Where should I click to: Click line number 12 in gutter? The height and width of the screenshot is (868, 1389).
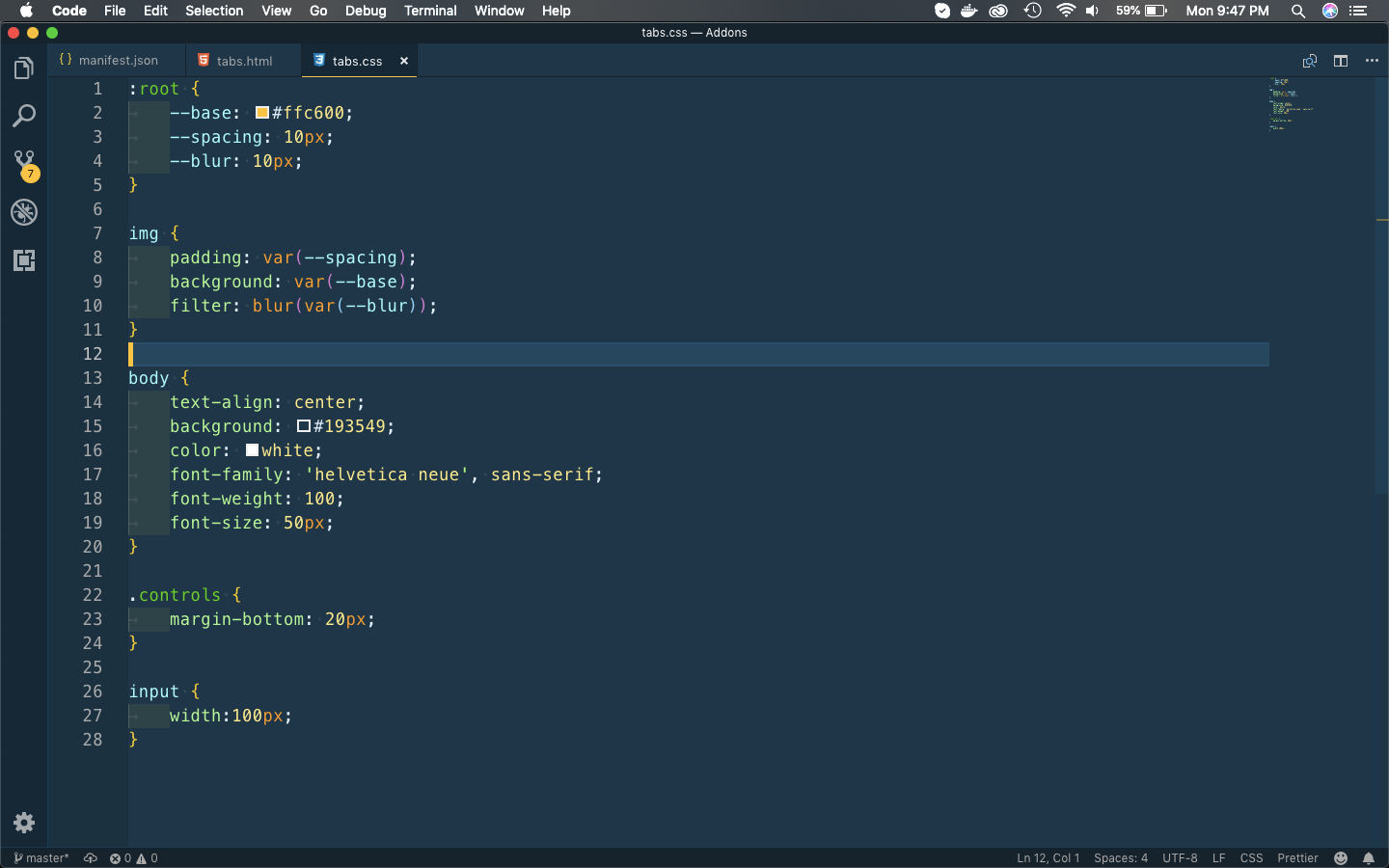[93, 354]
